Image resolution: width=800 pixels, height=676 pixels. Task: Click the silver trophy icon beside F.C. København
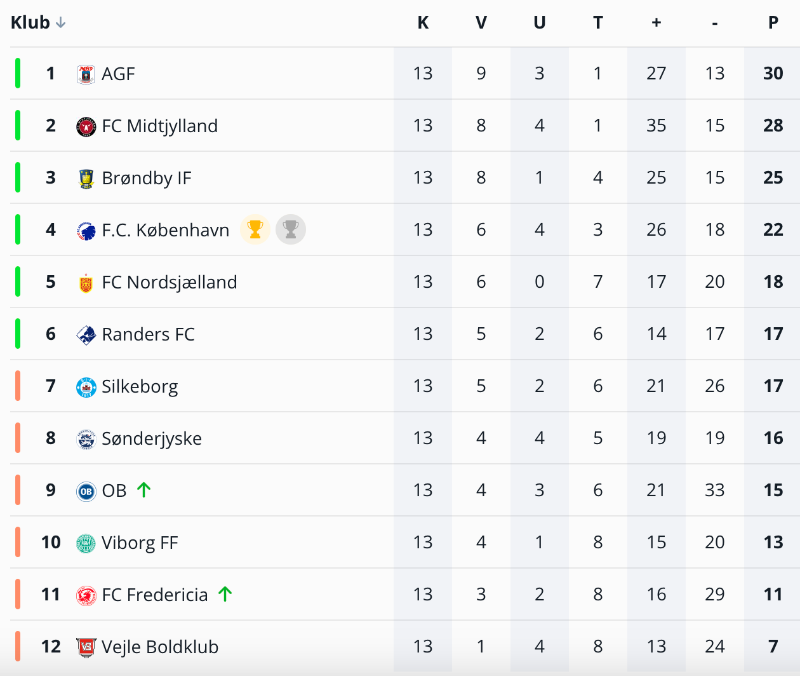click(290, 230)
